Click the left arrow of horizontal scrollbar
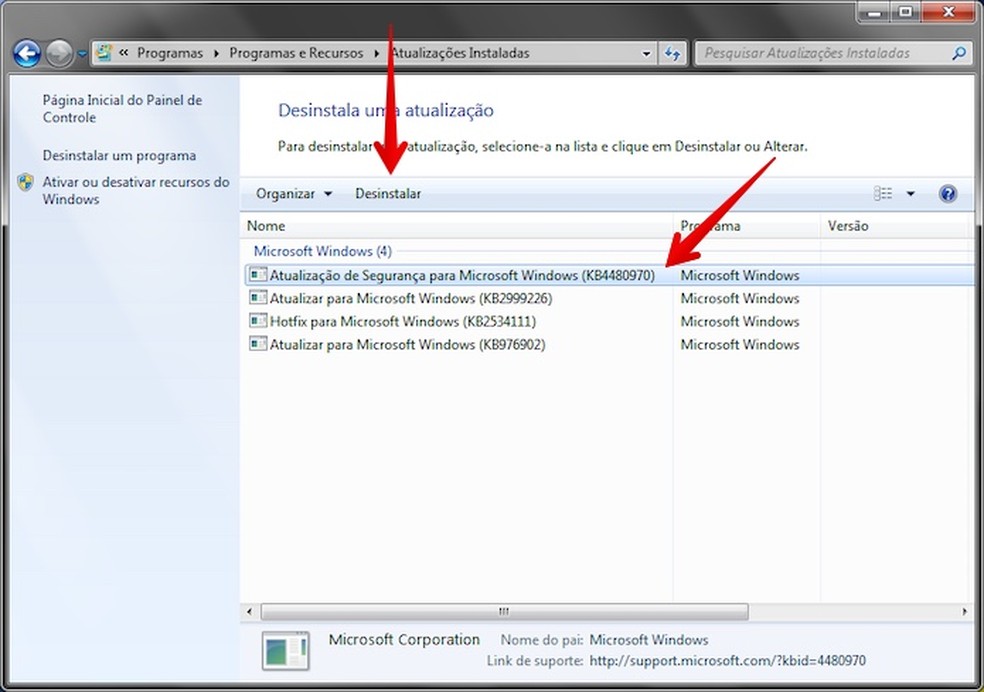The width and height of the screenshot is (984, 692). tap(250, 611)
